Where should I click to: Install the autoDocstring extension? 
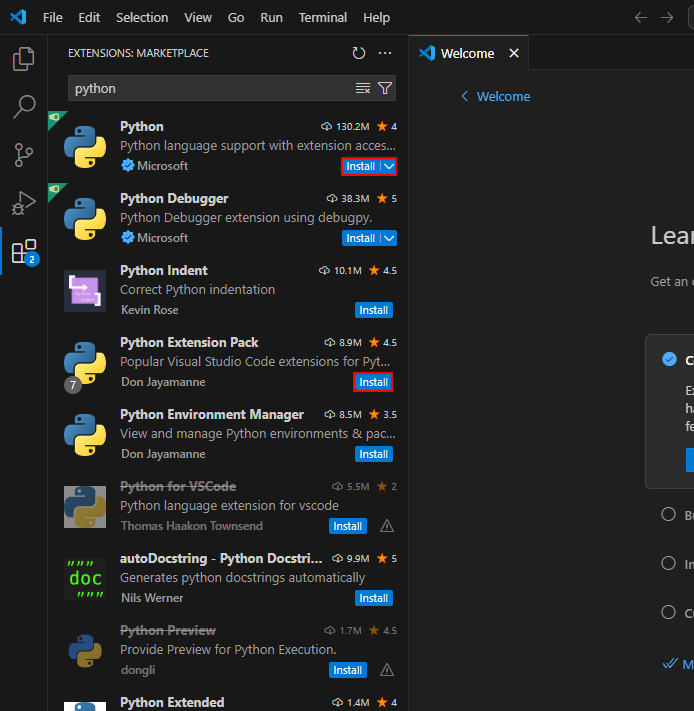pyautogui.click(x=374, y=598)
